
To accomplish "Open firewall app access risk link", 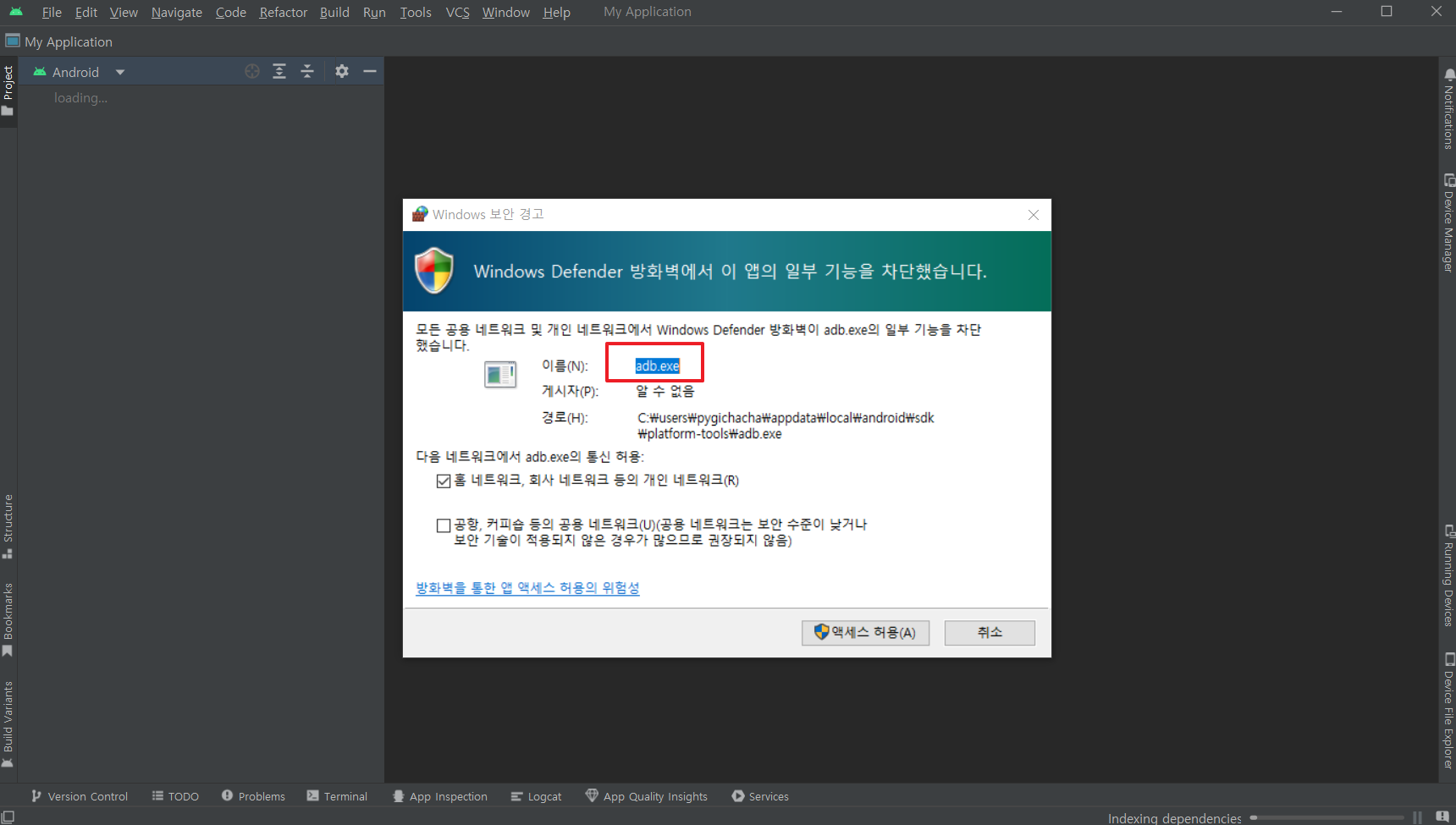I will coord(527,587).
